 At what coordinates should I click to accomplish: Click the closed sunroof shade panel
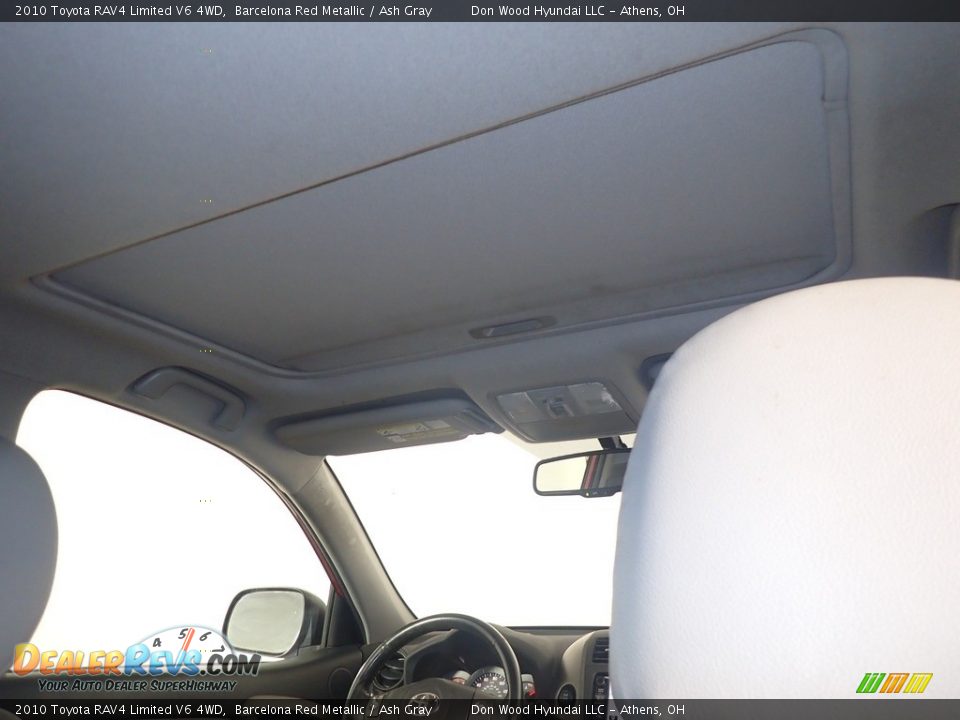pyautogui.click(x=450, y=210)
